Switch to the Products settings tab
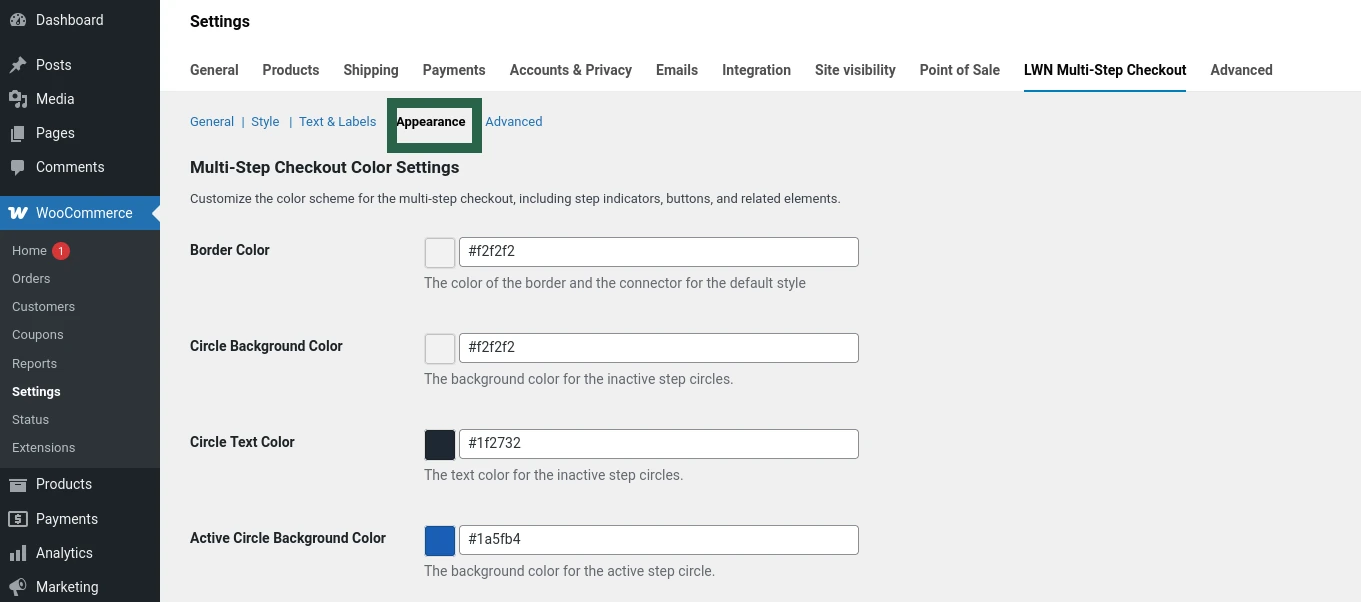The image size is (1361, 602). (291, 70)
